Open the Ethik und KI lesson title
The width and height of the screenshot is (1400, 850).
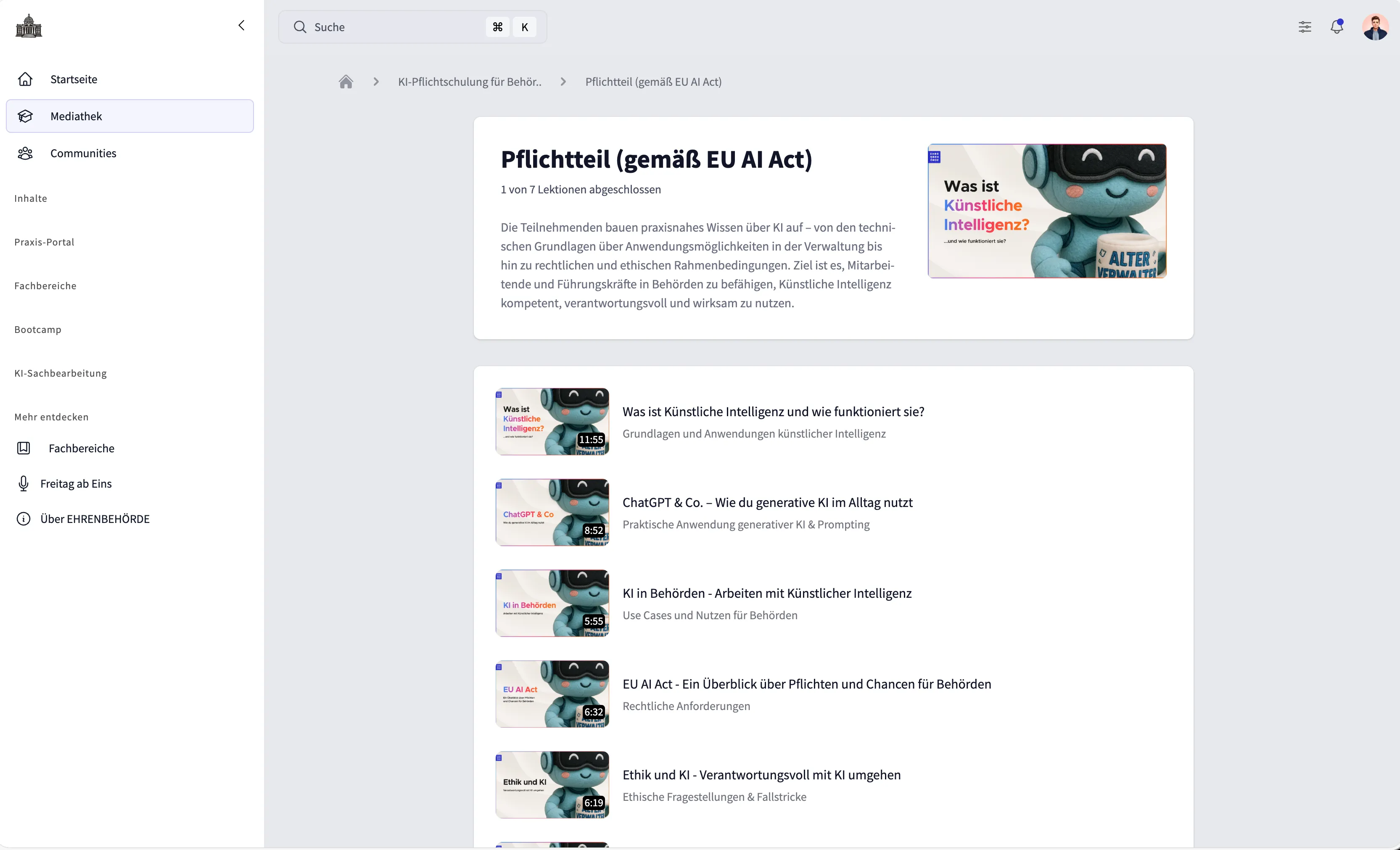tap(761, 775)
